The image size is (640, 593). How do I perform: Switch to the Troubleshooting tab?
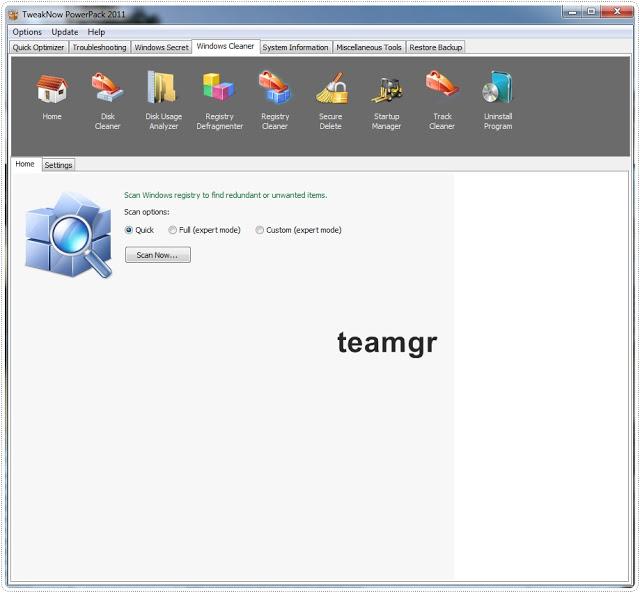coord(100,47)
